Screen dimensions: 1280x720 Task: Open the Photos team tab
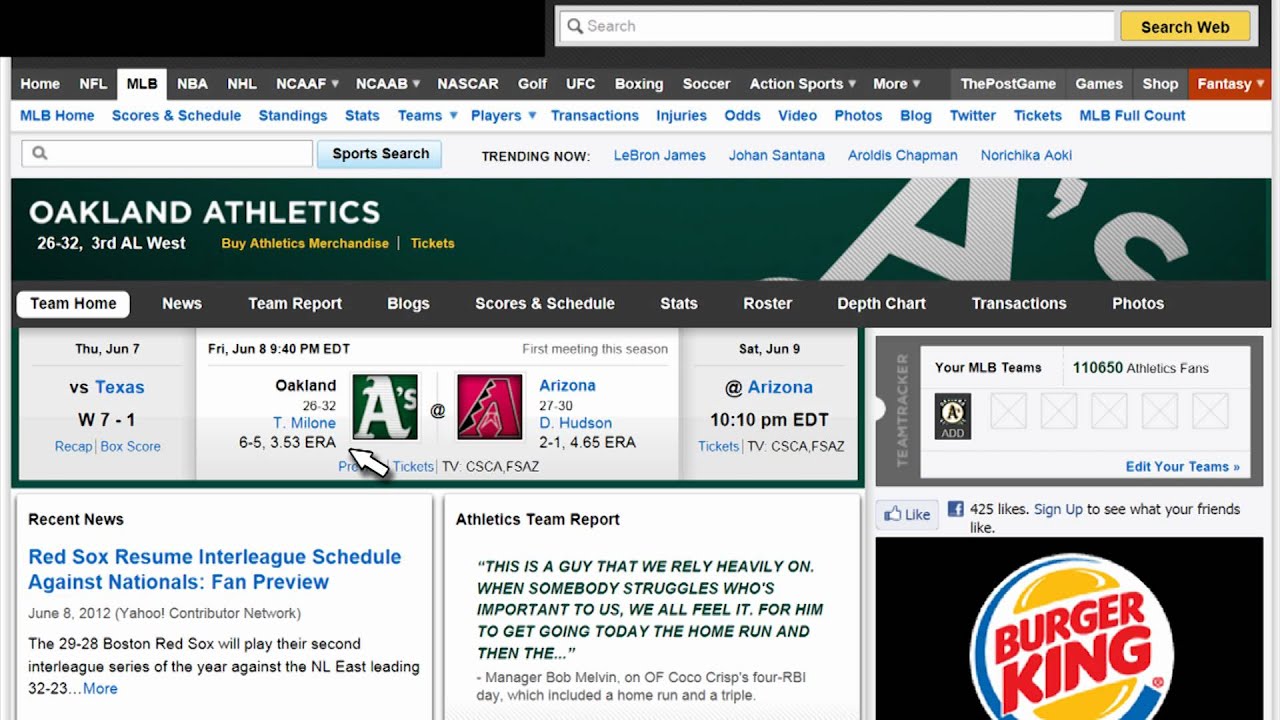pyautogui.click(x=1138, y=303)
